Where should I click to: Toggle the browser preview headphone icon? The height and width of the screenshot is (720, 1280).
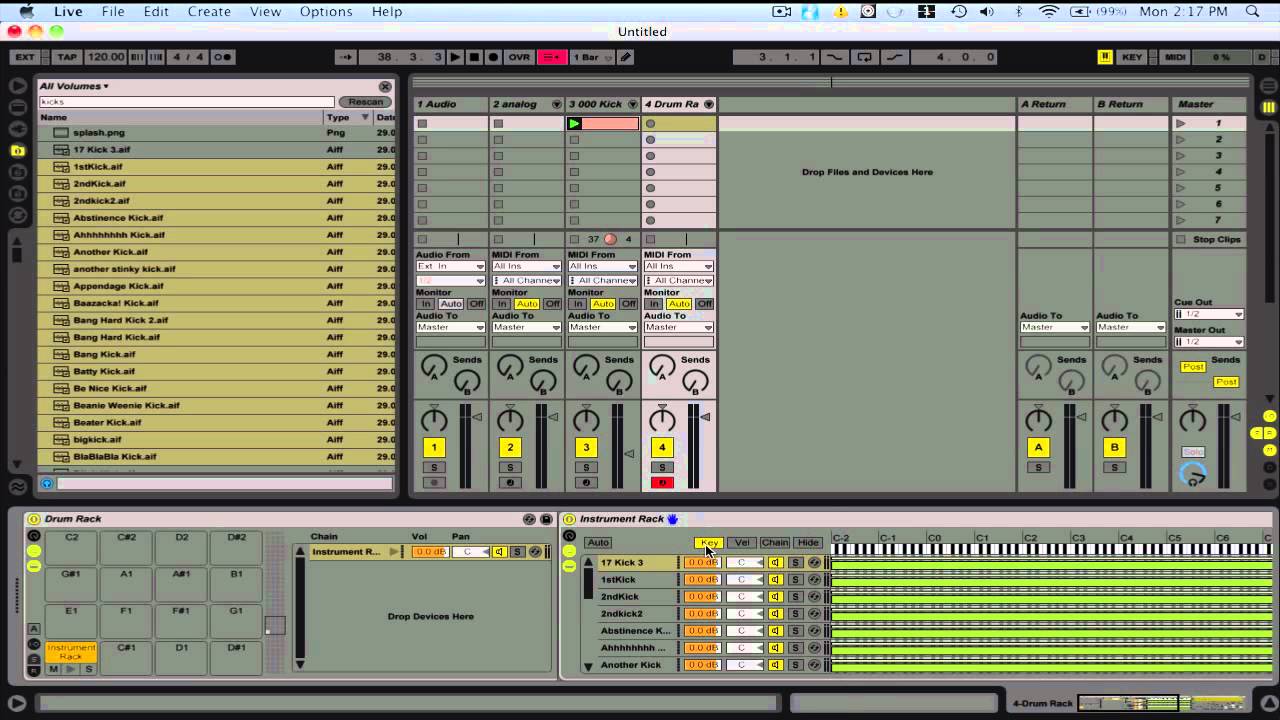click(46, 484)
